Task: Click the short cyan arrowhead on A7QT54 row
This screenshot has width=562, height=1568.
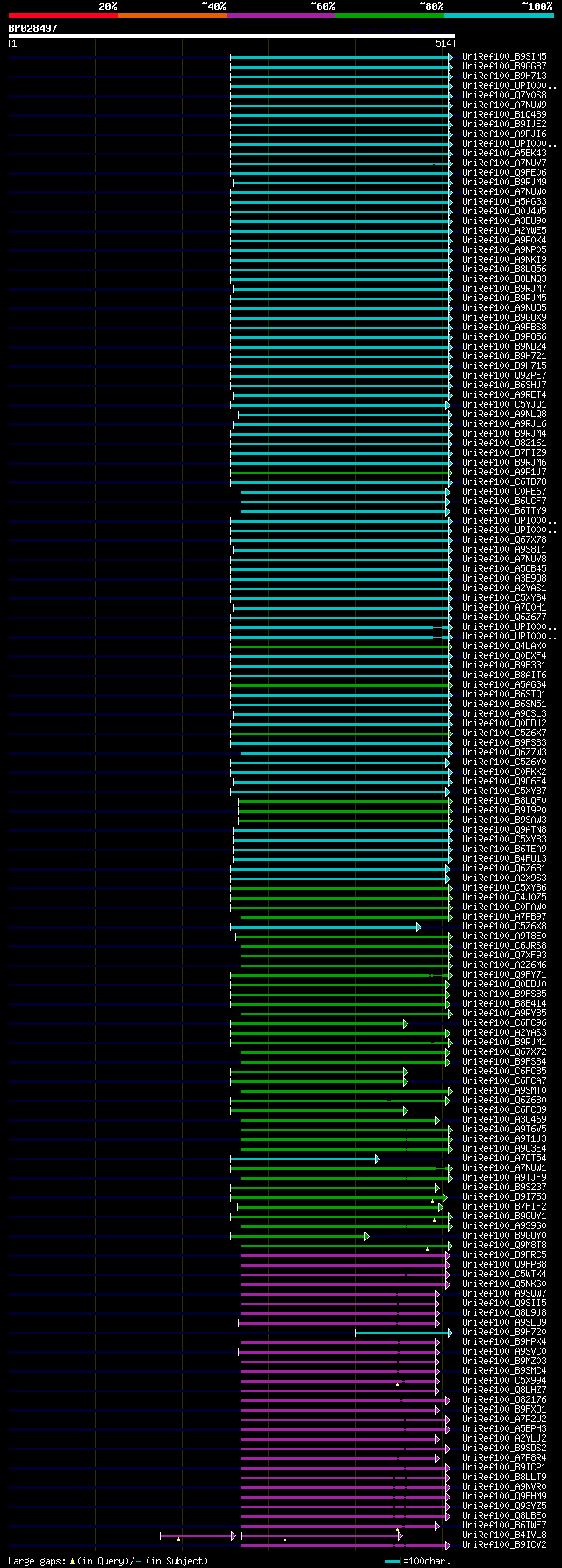Action: point(377,1158)
